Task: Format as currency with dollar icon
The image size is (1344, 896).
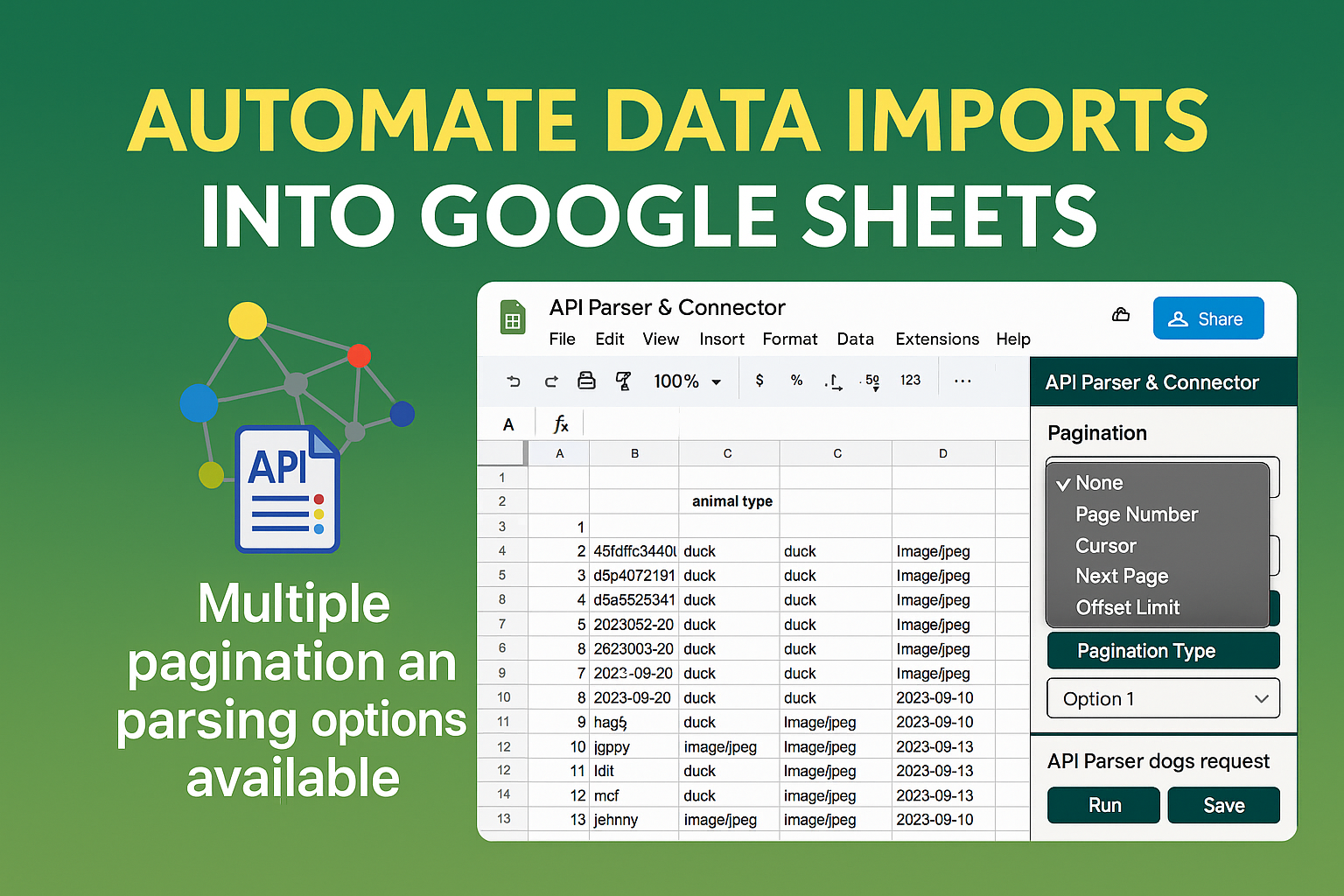Action: 759,381
